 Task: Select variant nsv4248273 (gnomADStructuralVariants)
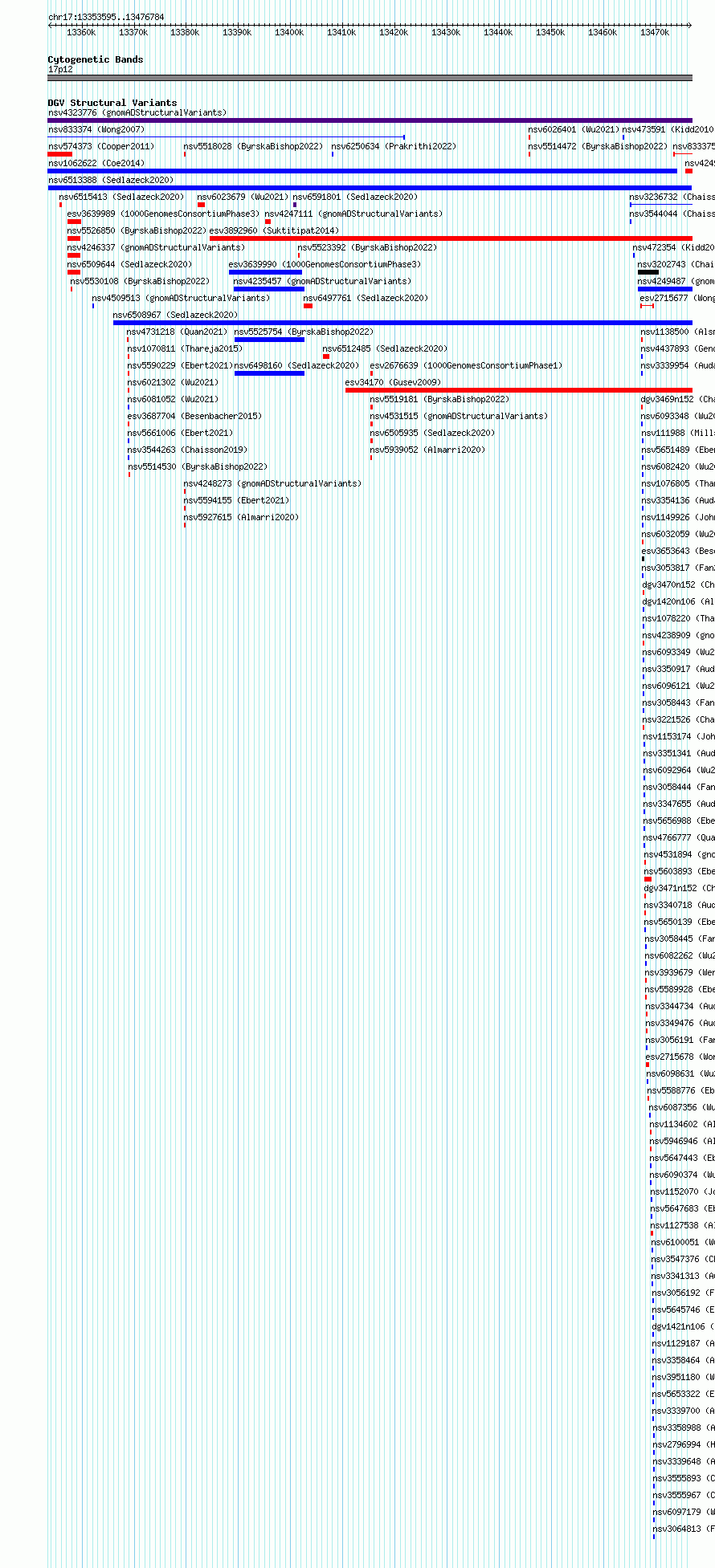273,483
